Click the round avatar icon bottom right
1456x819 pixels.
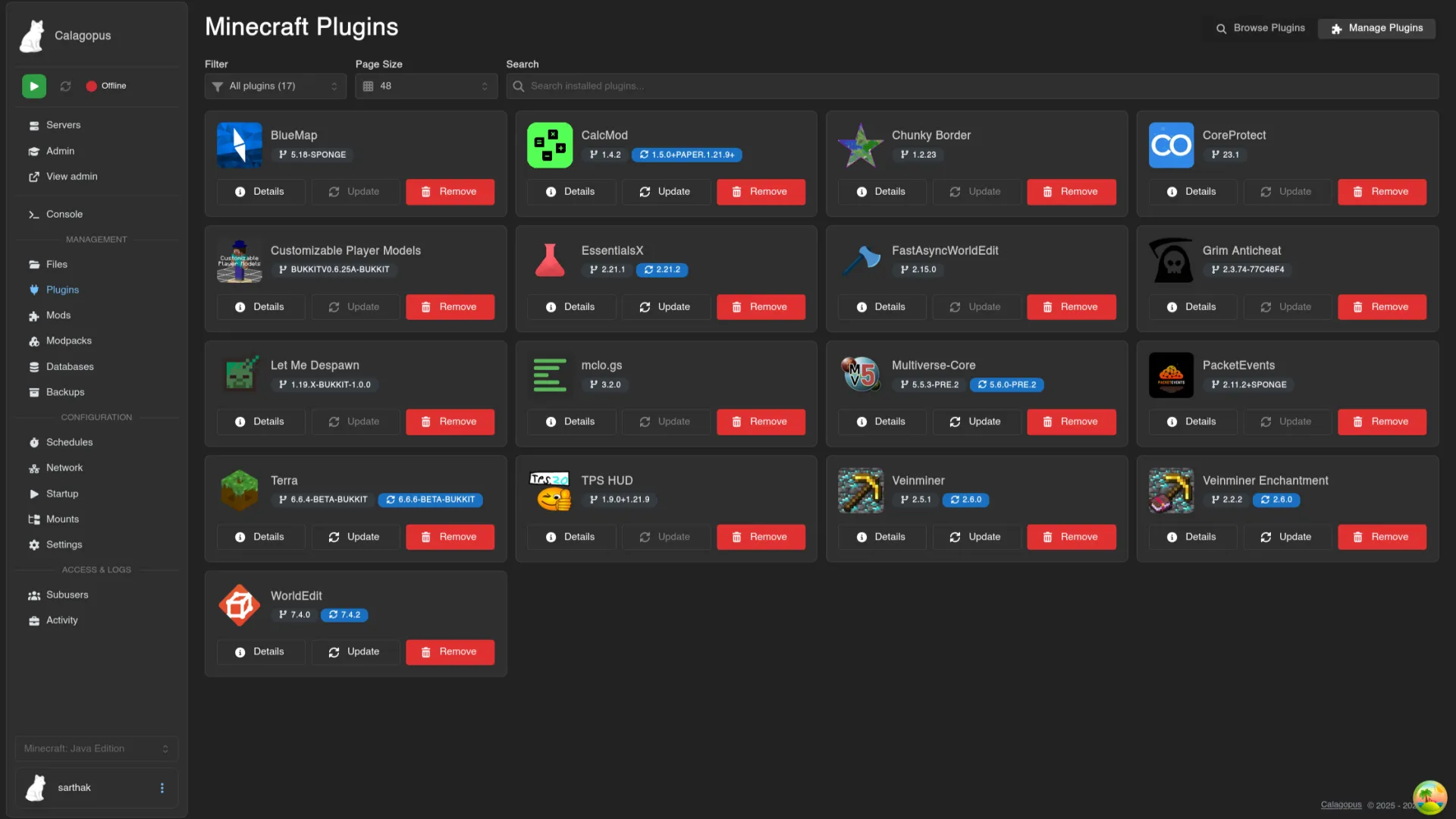tap(1429, 797)
